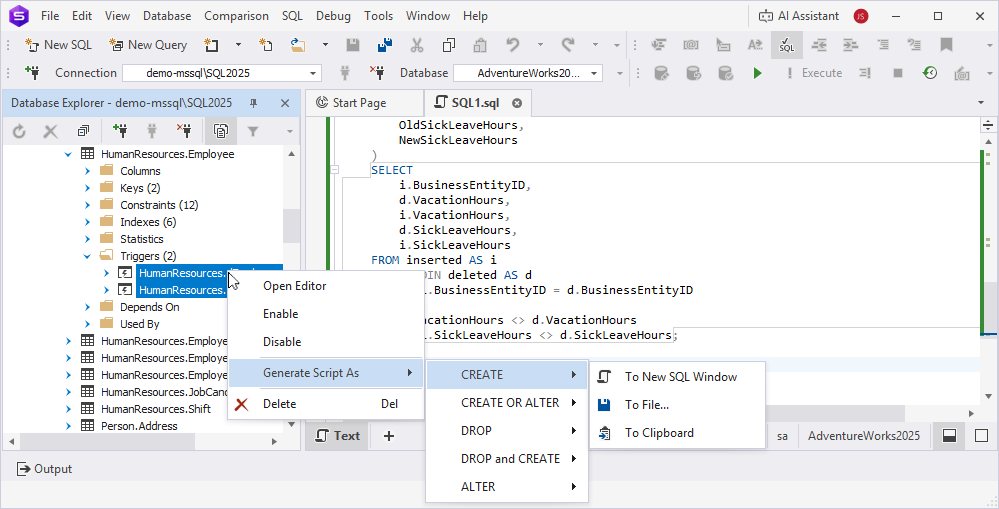Screen dimensions: 999x509
Task: Click the plus add view button
Action: click(x=389, y=436)
